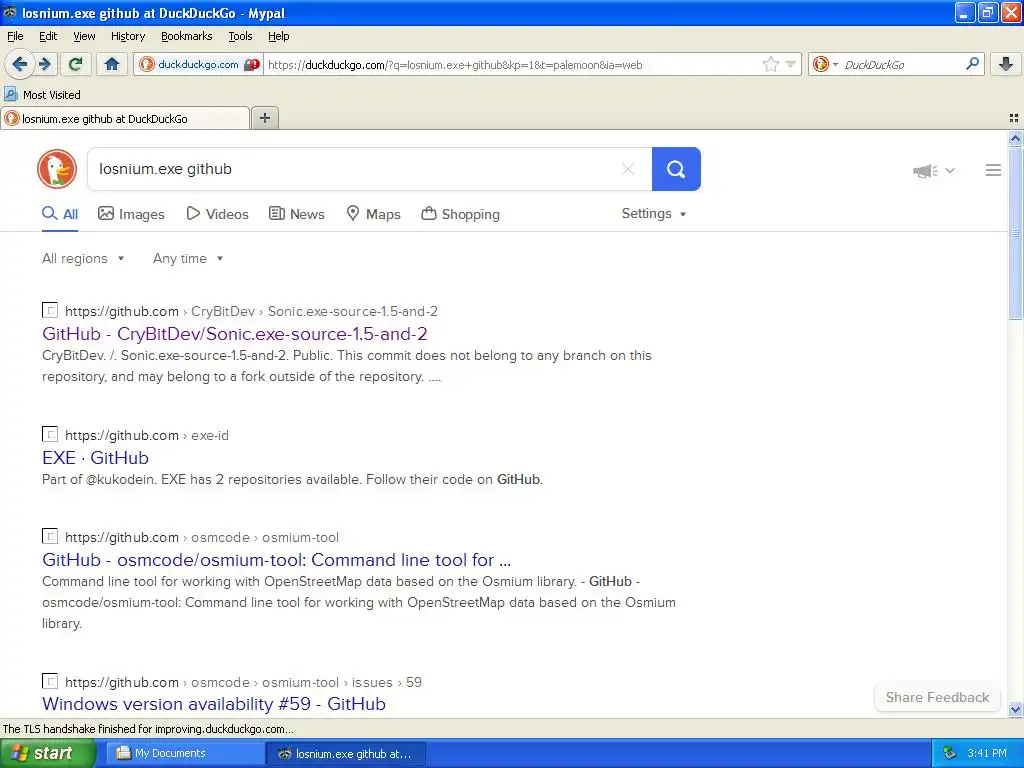The height and width of the screenshot is (768, 1024).
Task: Clear the search query with the X
Action: click(x=628, y=169)
